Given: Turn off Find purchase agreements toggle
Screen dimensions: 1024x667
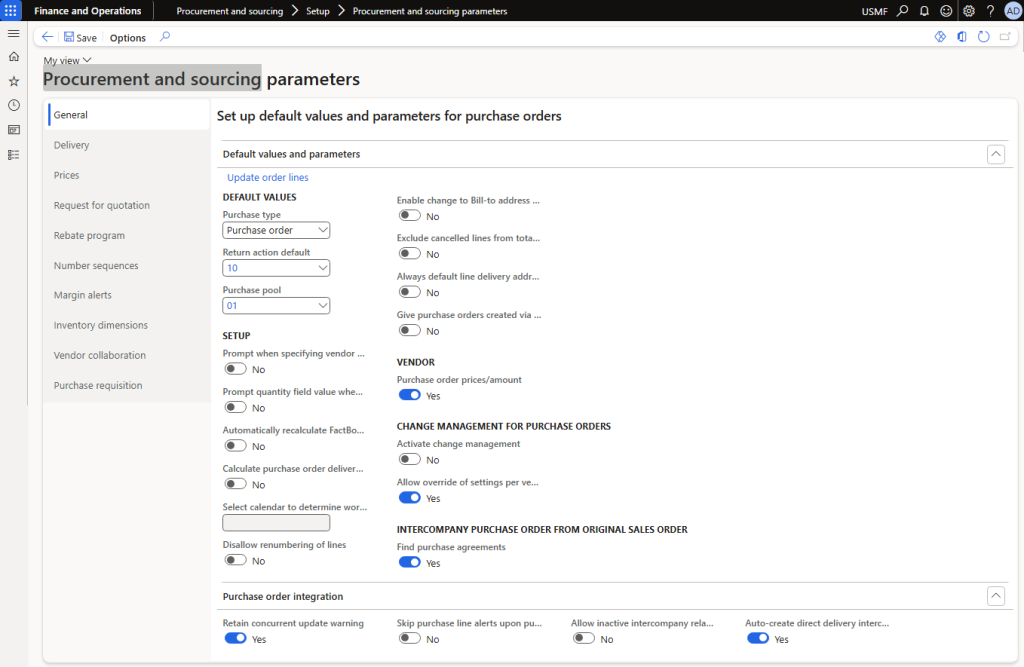Looking at the screenshot, I should pyautogui.click(x=409, y=563).
